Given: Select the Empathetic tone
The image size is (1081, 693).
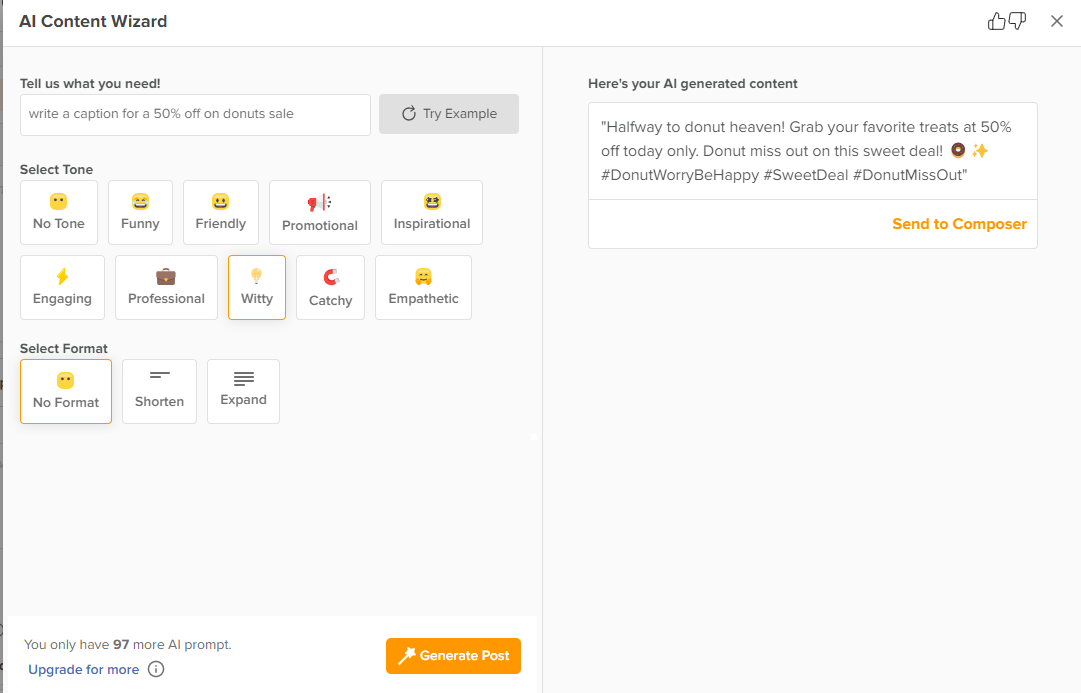Looking at the screenshot, I should pos(423,287).
